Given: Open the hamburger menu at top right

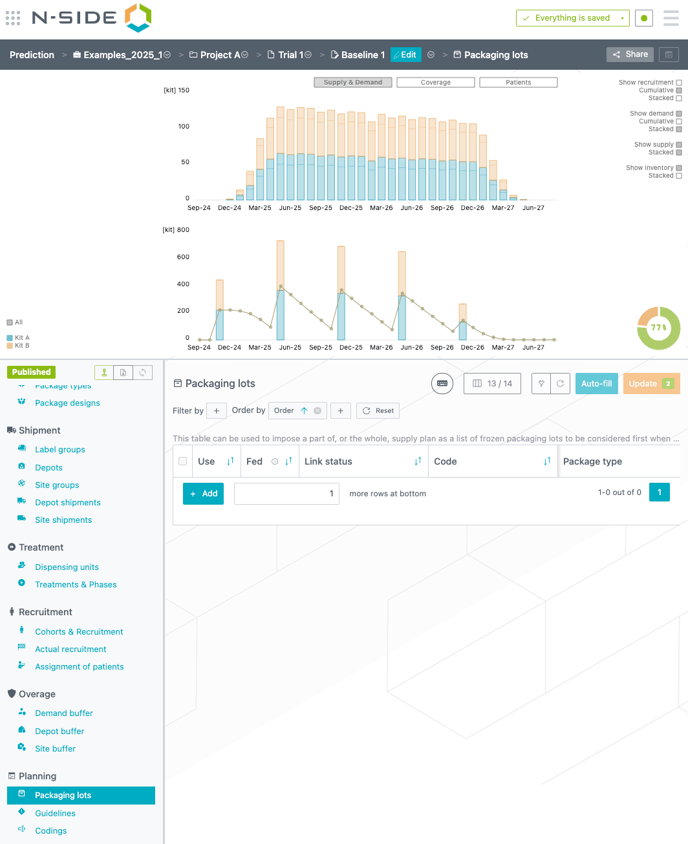Looking at the screenshot, I should (x=671, y=18).
